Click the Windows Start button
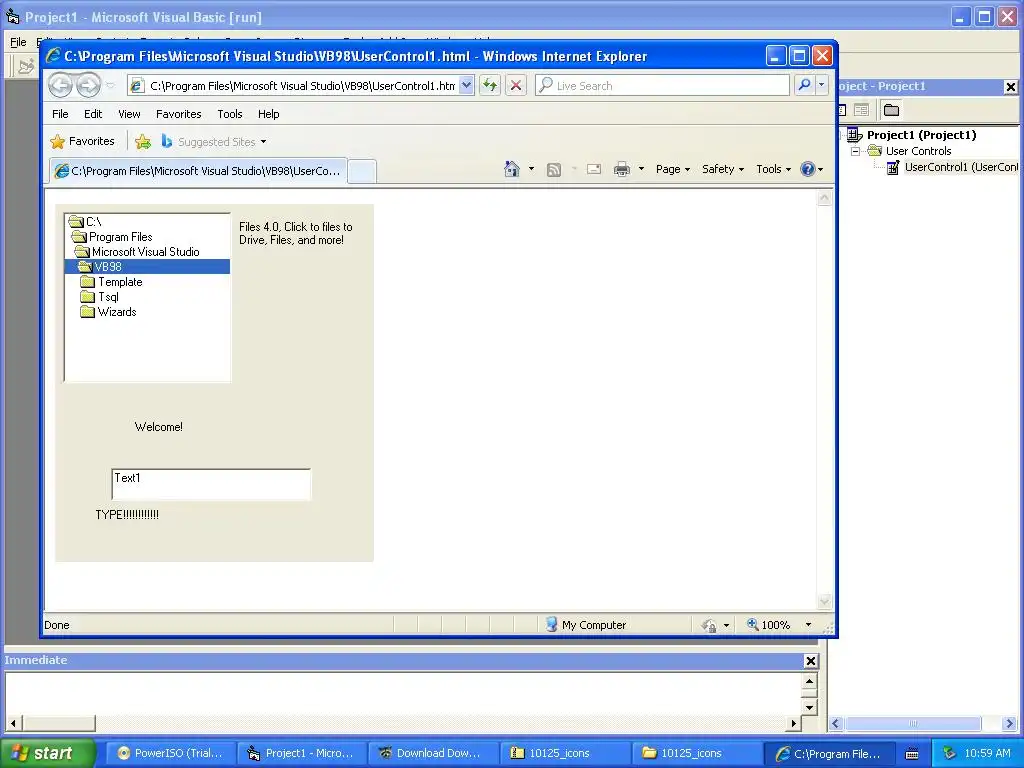 (x=47, y=753)
